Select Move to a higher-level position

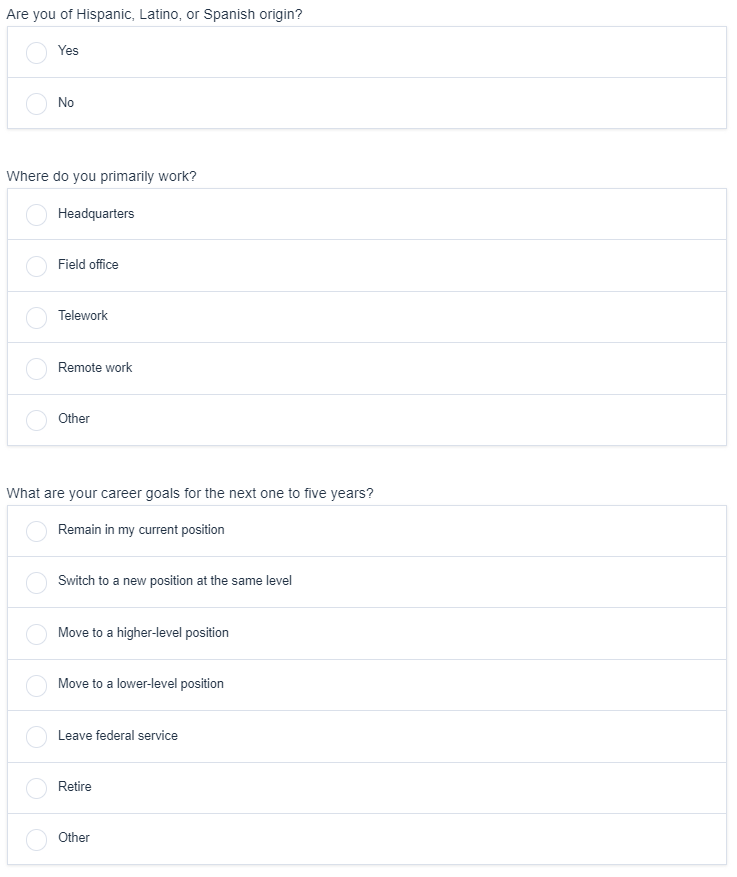pos(37,634)
